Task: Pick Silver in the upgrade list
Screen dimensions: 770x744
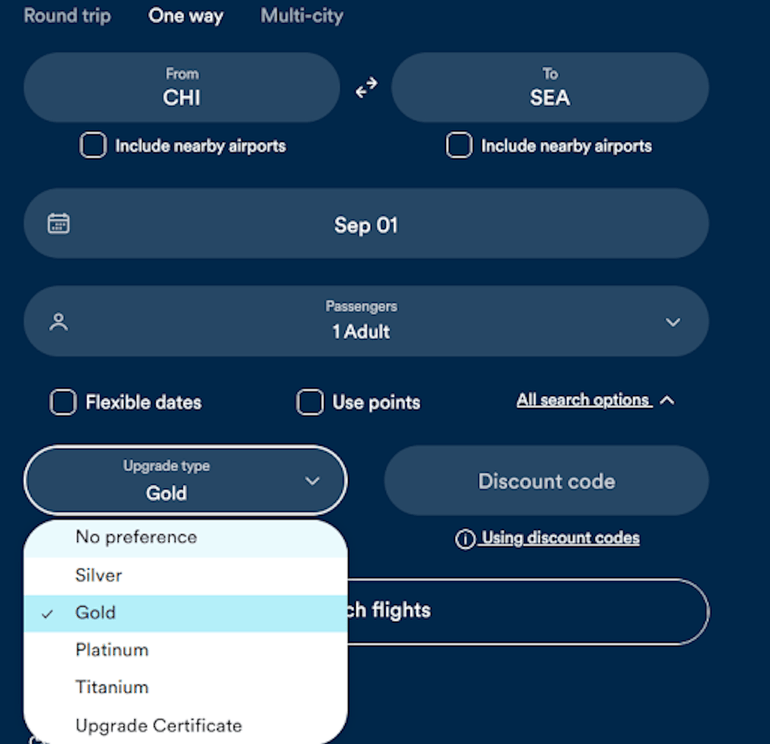Action: point(98,575)
